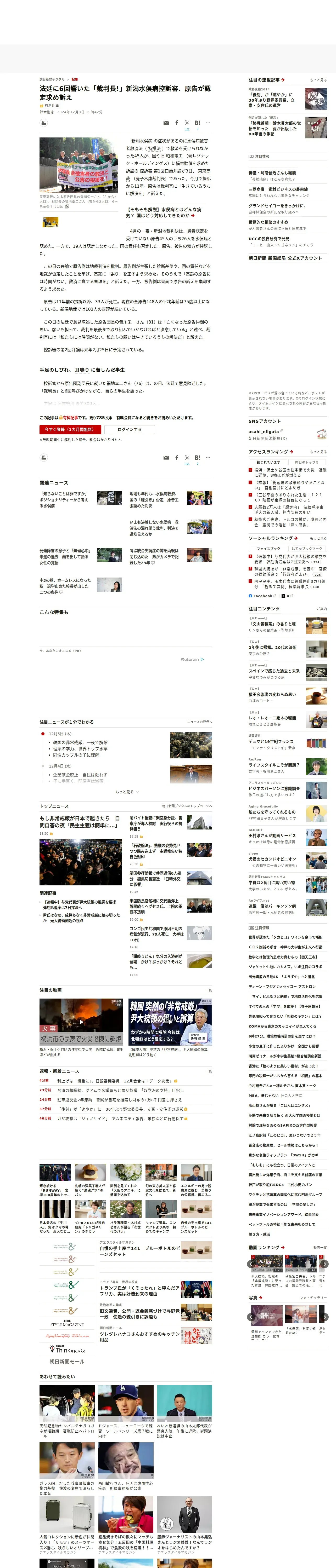Open 三菱商事 素材ビジネスの最前線 link
Screen dimensions: 336x1568
(278, 189)
